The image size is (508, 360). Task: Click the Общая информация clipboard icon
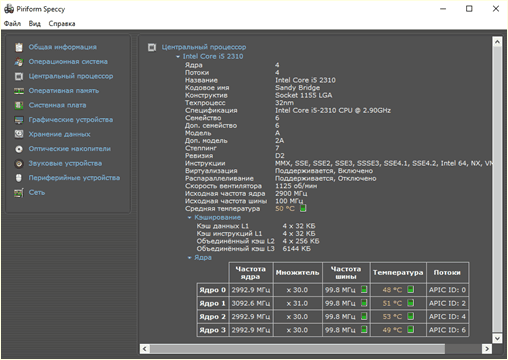pos(19,47)
